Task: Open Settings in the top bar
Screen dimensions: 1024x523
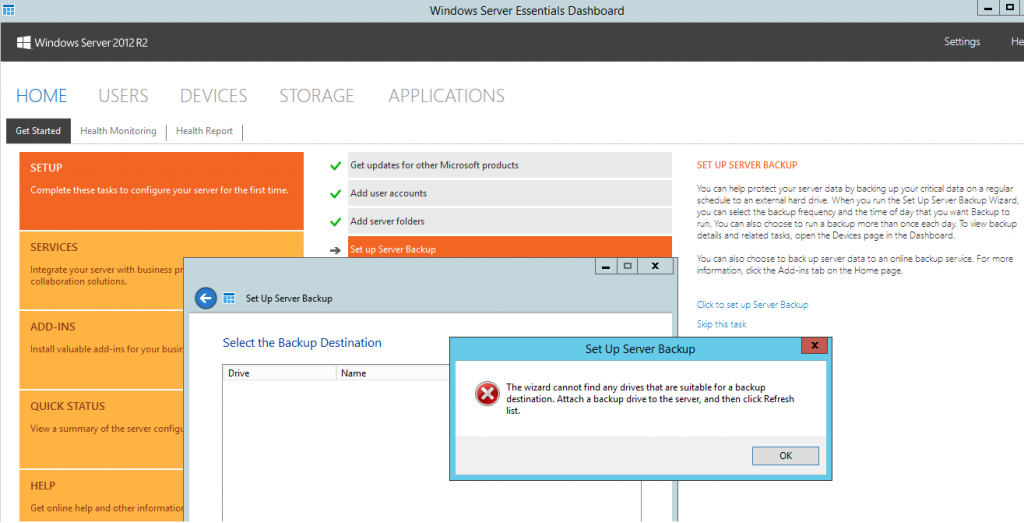Action: click(x=962, y=42)
